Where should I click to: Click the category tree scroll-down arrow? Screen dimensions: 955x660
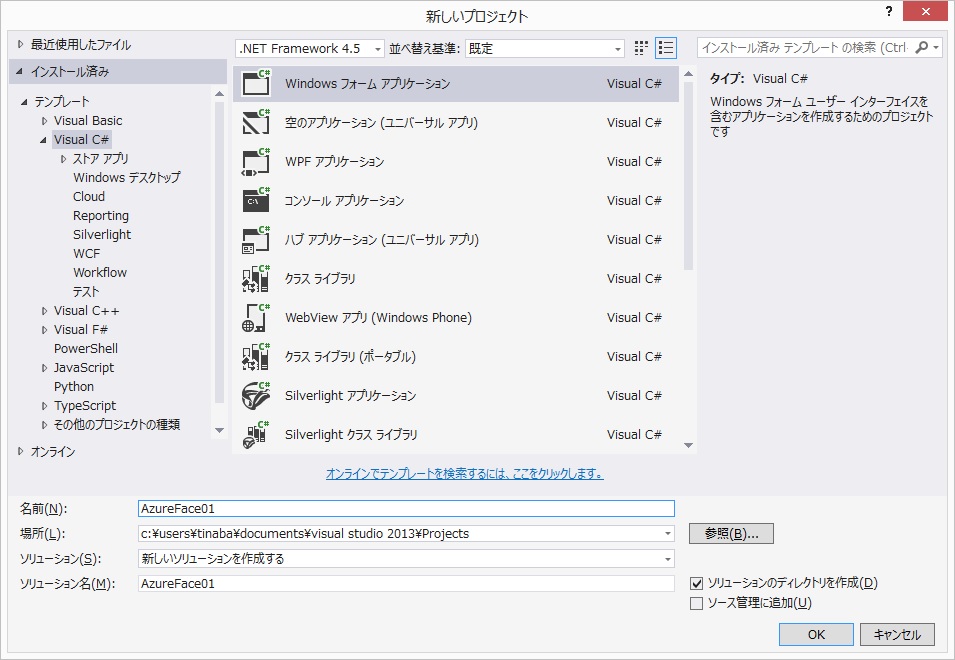click(x=219, y=430)
